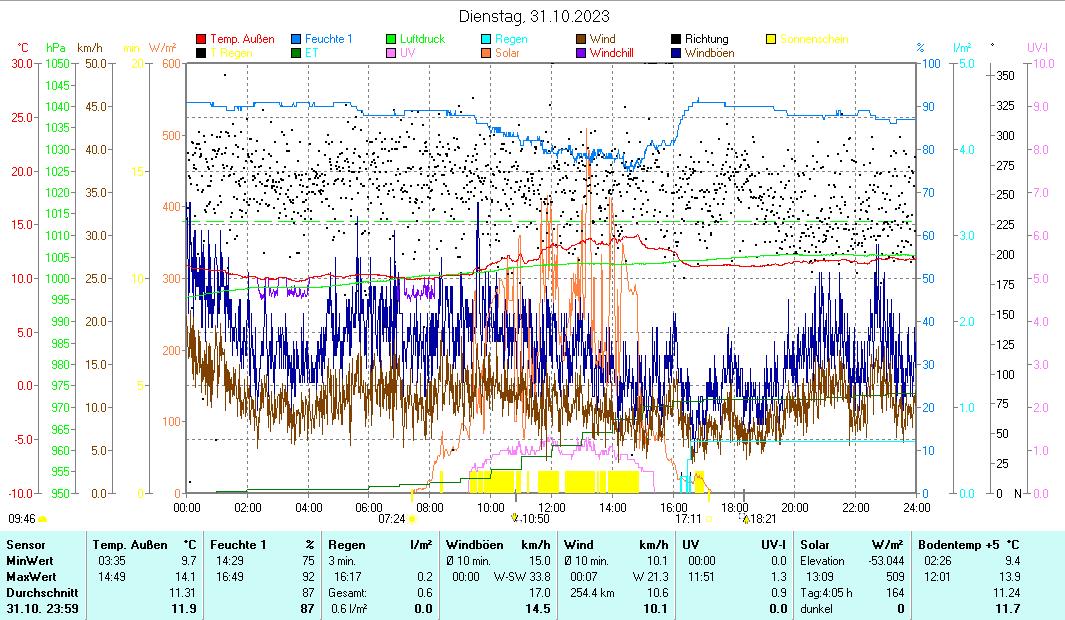Viewport: 1065px width, 620px height.
Task: Click the maximum temperature value 14.1
Action: [185, 577]
